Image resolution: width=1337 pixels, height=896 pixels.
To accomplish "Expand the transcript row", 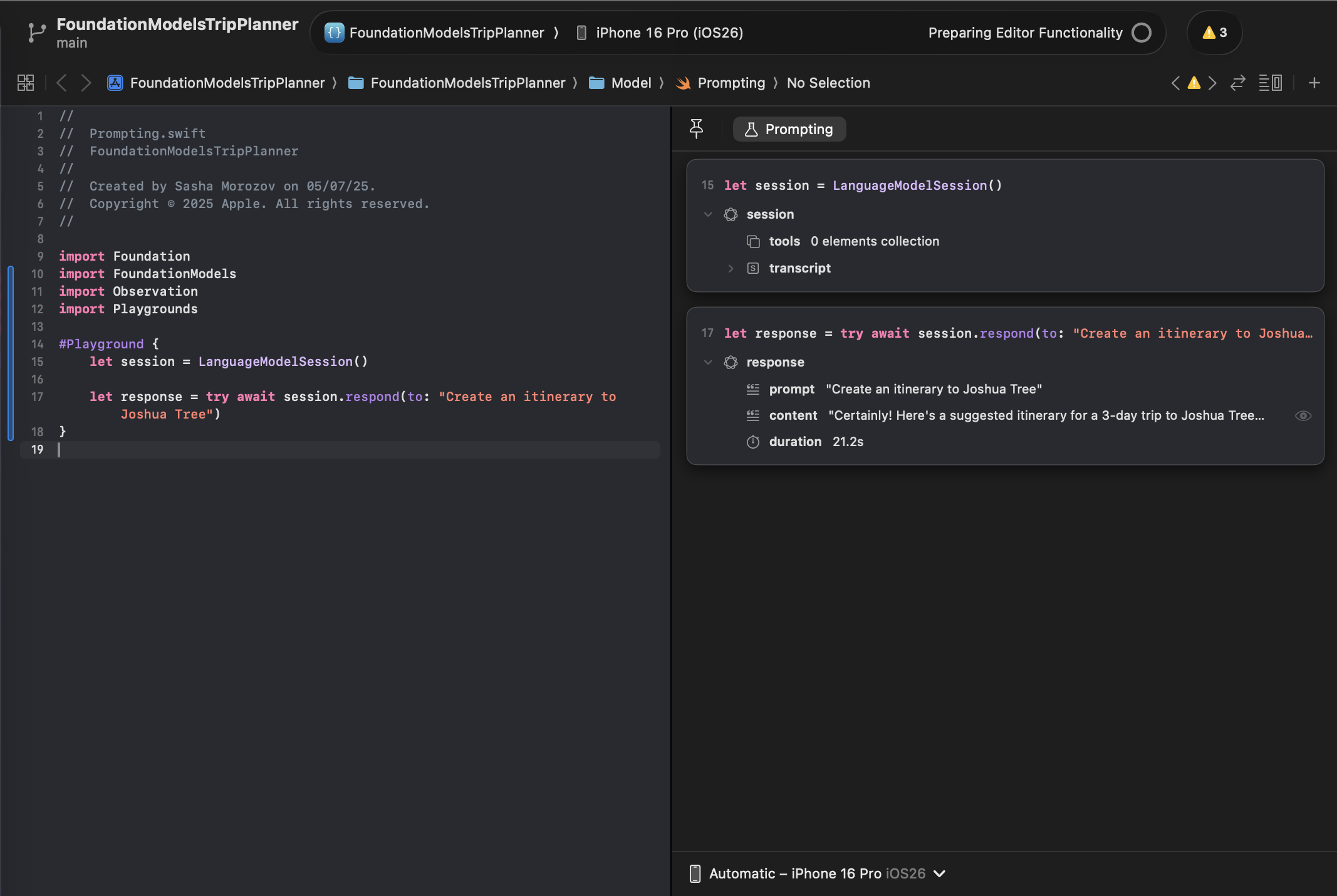I will pos(731,268).
